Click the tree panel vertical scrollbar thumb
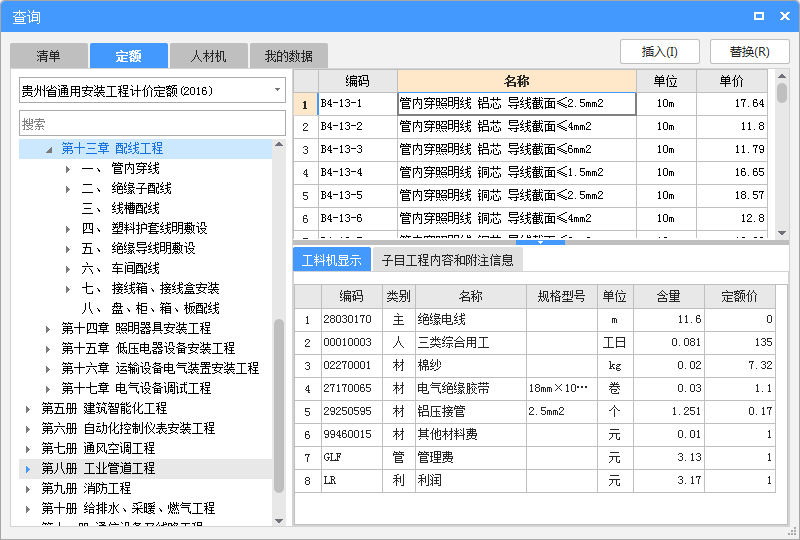The height and width of the screenshot is (540, 800). pos(279,406)
